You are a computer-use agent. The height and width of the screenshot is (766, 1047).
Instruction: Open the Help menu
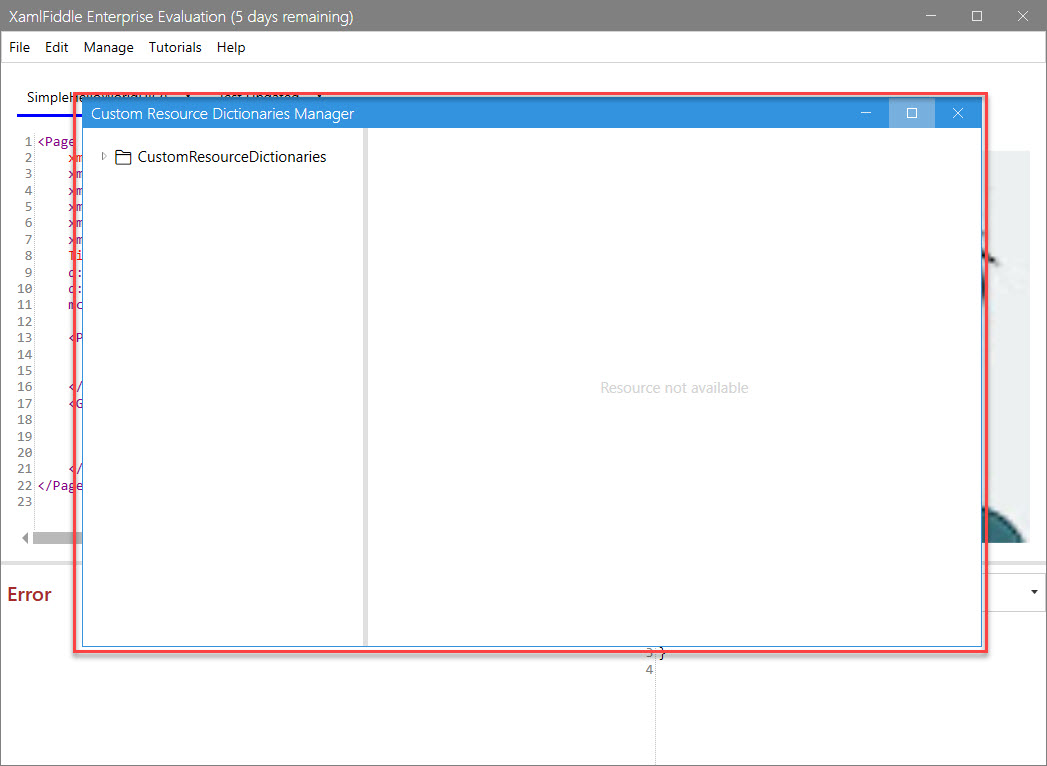[231, 47]
